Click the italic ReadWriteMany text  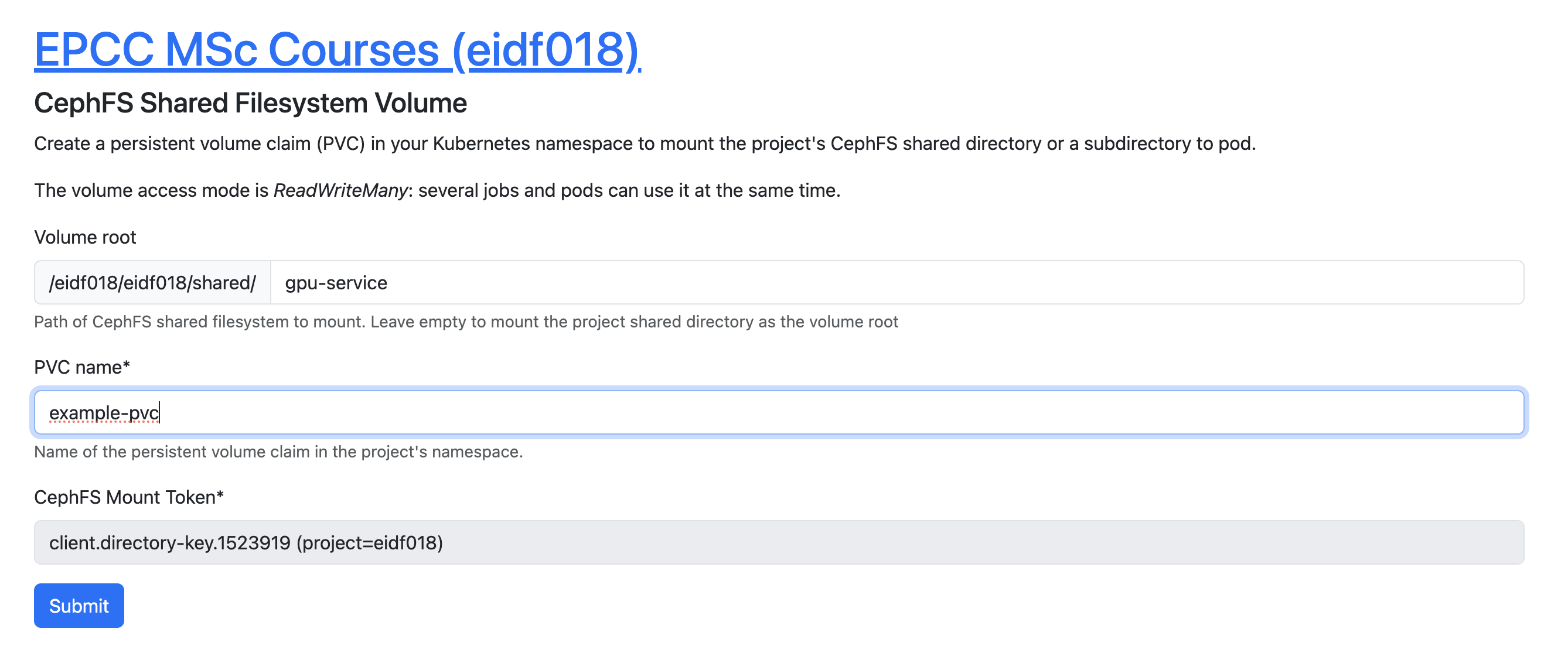(340, 190)
